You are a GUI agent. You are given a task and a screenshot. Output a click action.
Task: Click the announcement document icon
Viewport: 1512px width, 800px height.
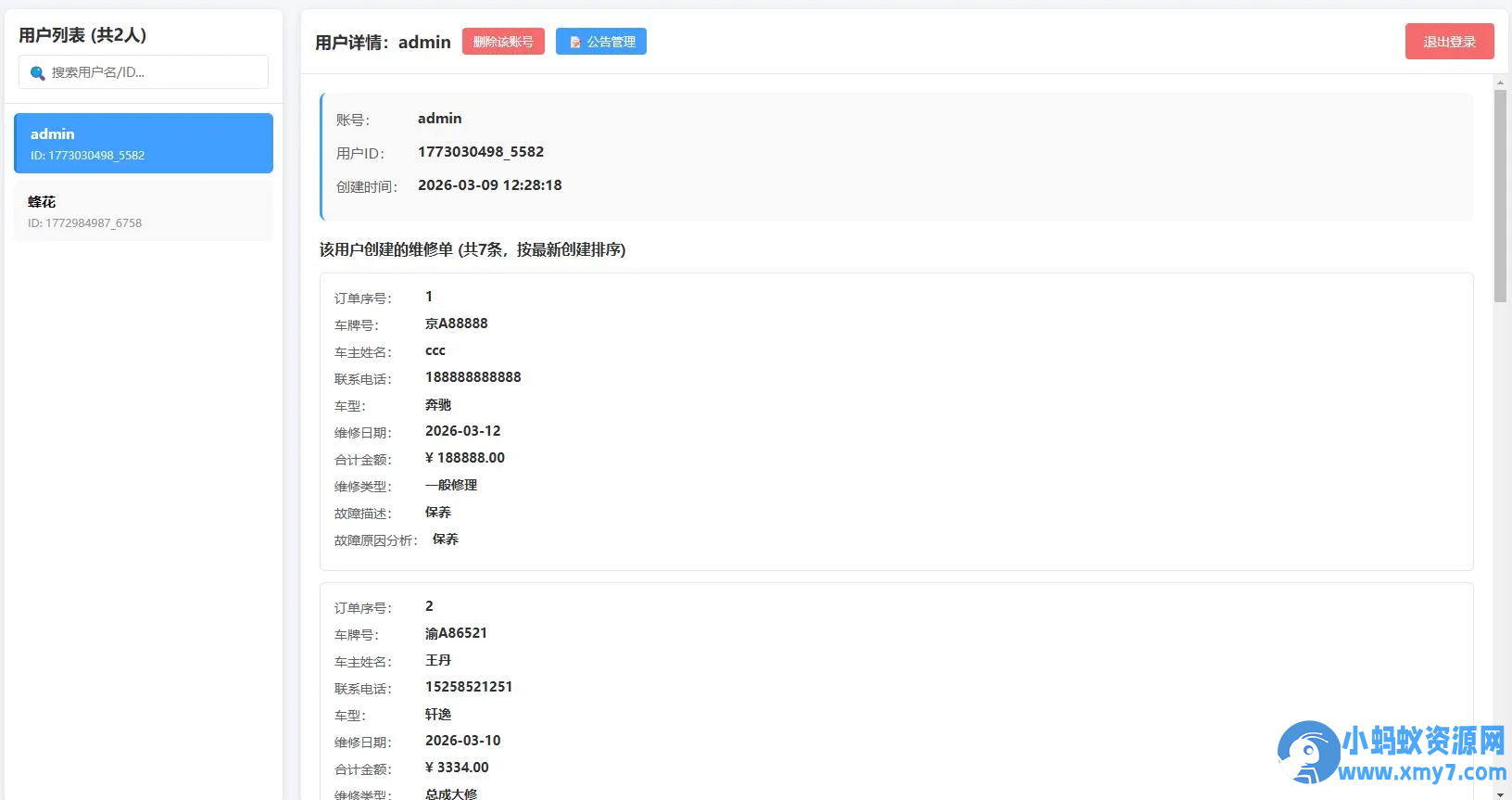point(575,43)
